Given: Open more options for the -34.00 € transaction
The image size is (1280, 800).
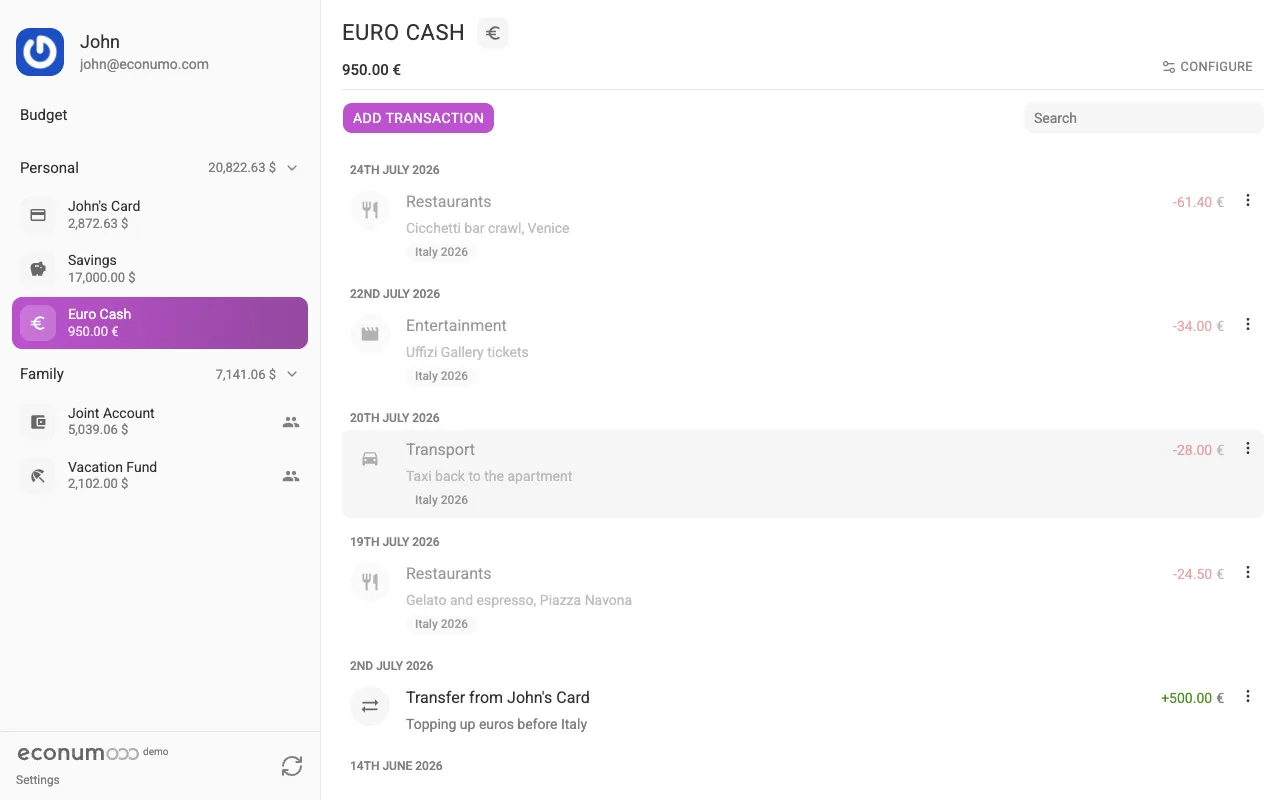Looking at the screenshot, I should [1247, 324].
